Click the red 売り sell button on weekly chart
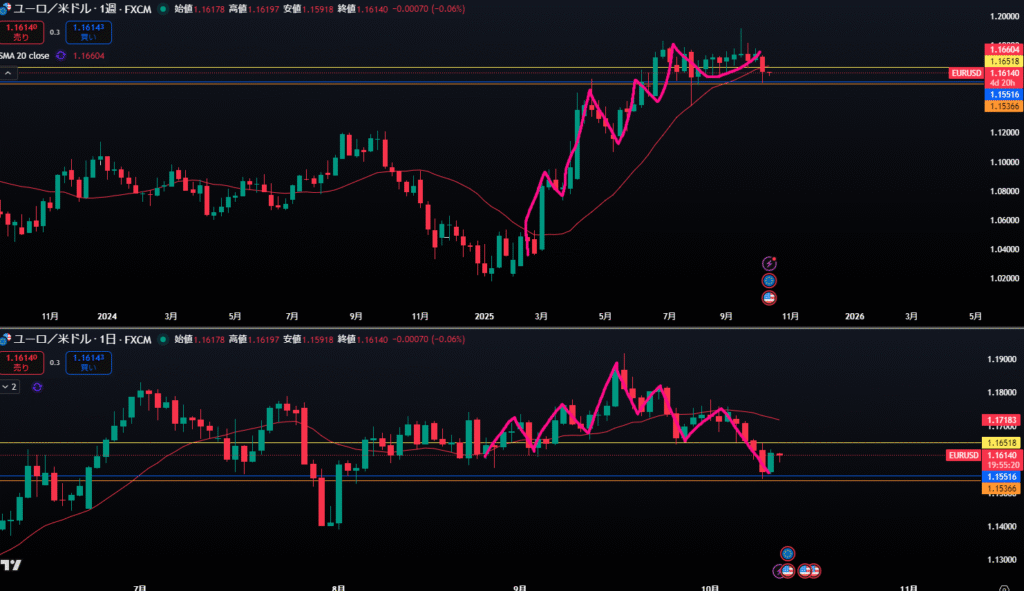This screenshot has width=1024, height=591. tap(22, 32)
